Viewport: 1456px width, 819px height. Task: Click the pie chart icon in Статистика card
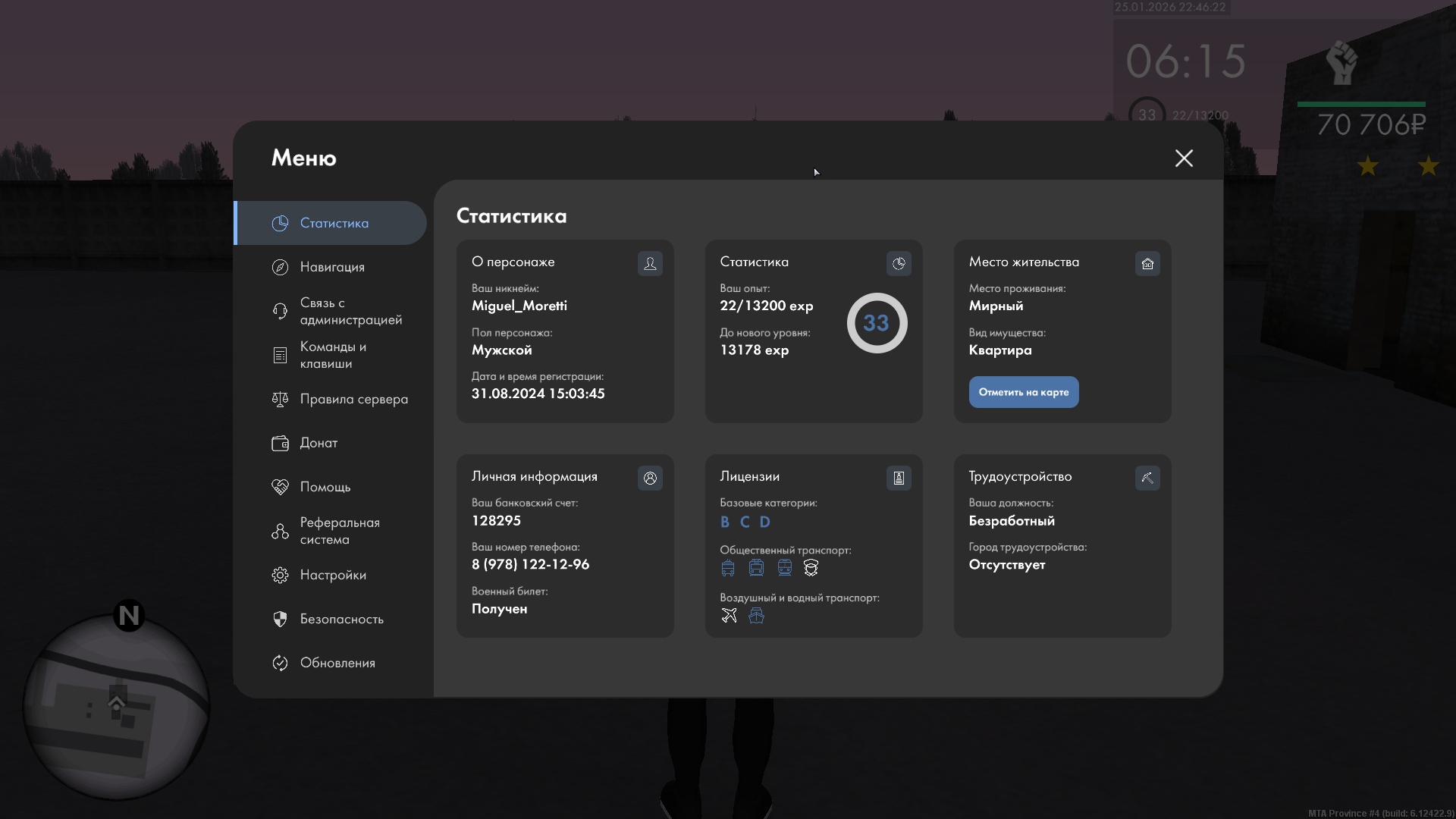(899, 263)
